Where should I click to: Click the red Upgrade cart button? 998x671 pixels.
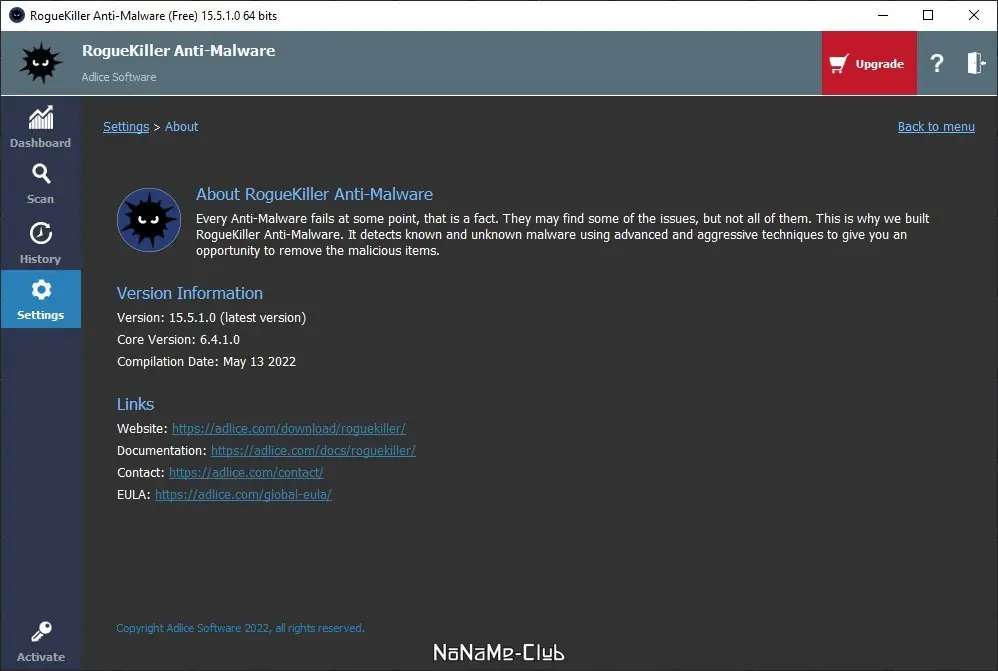click(x=869, y=64)
